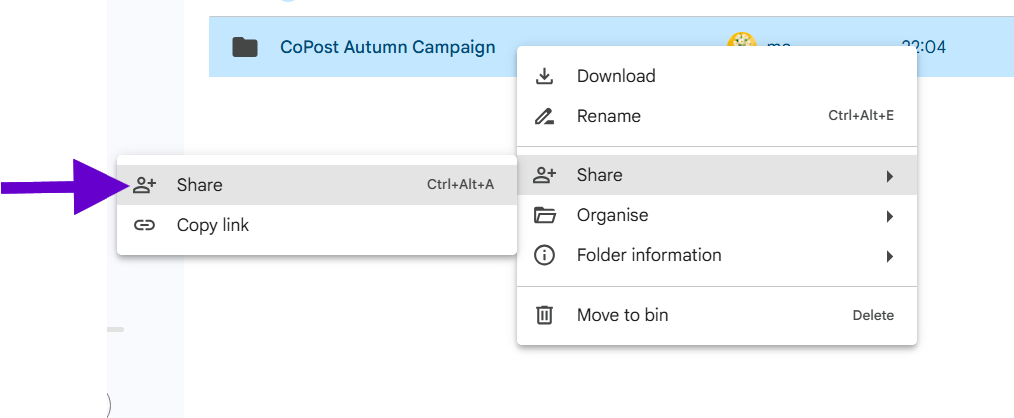Pick Copy link in the Share submenu
This screenshot has width=1014, height=418.
[213, 225]
